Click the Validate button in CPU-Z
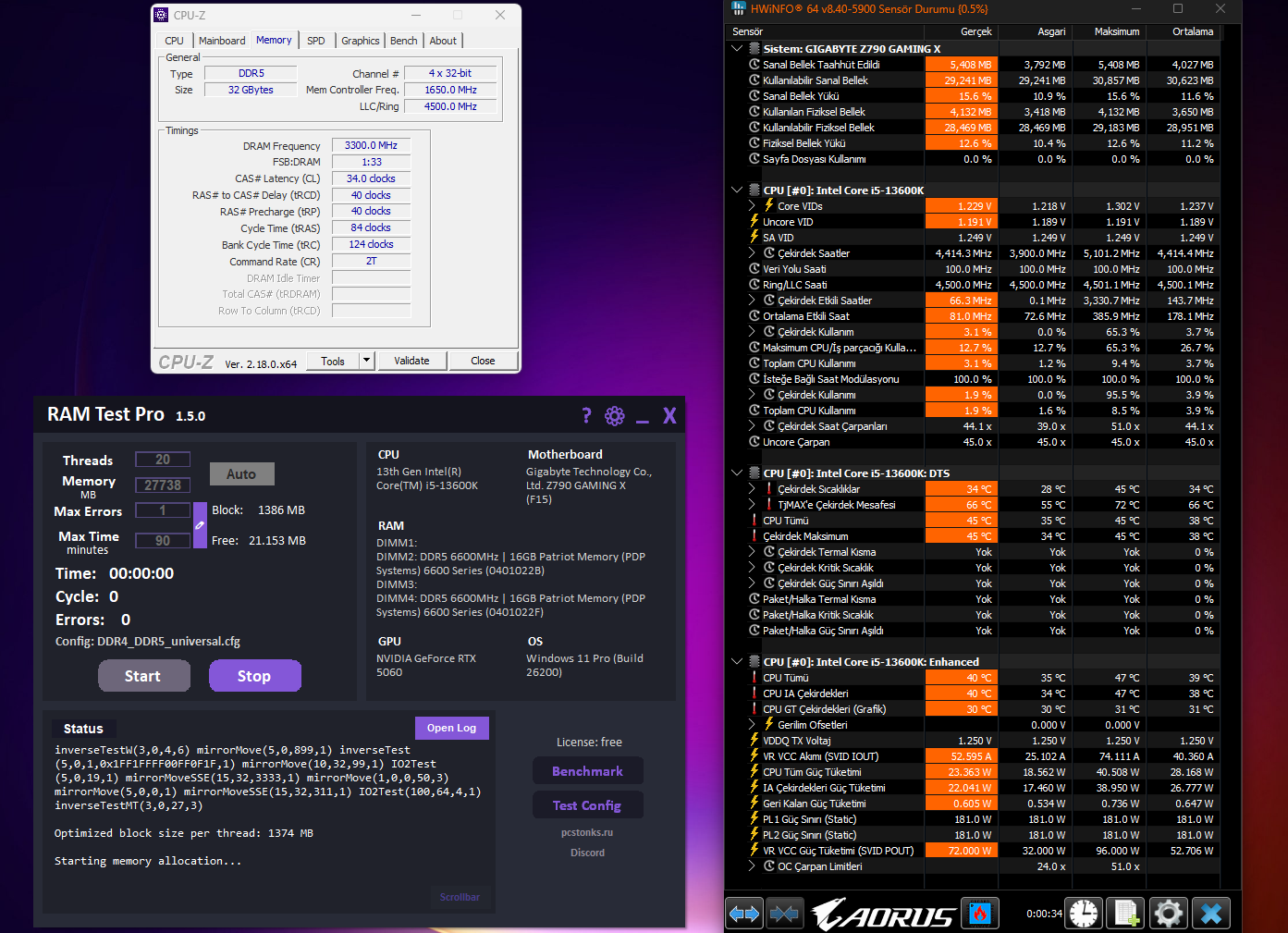The image size is (1288, 933). 411,361
